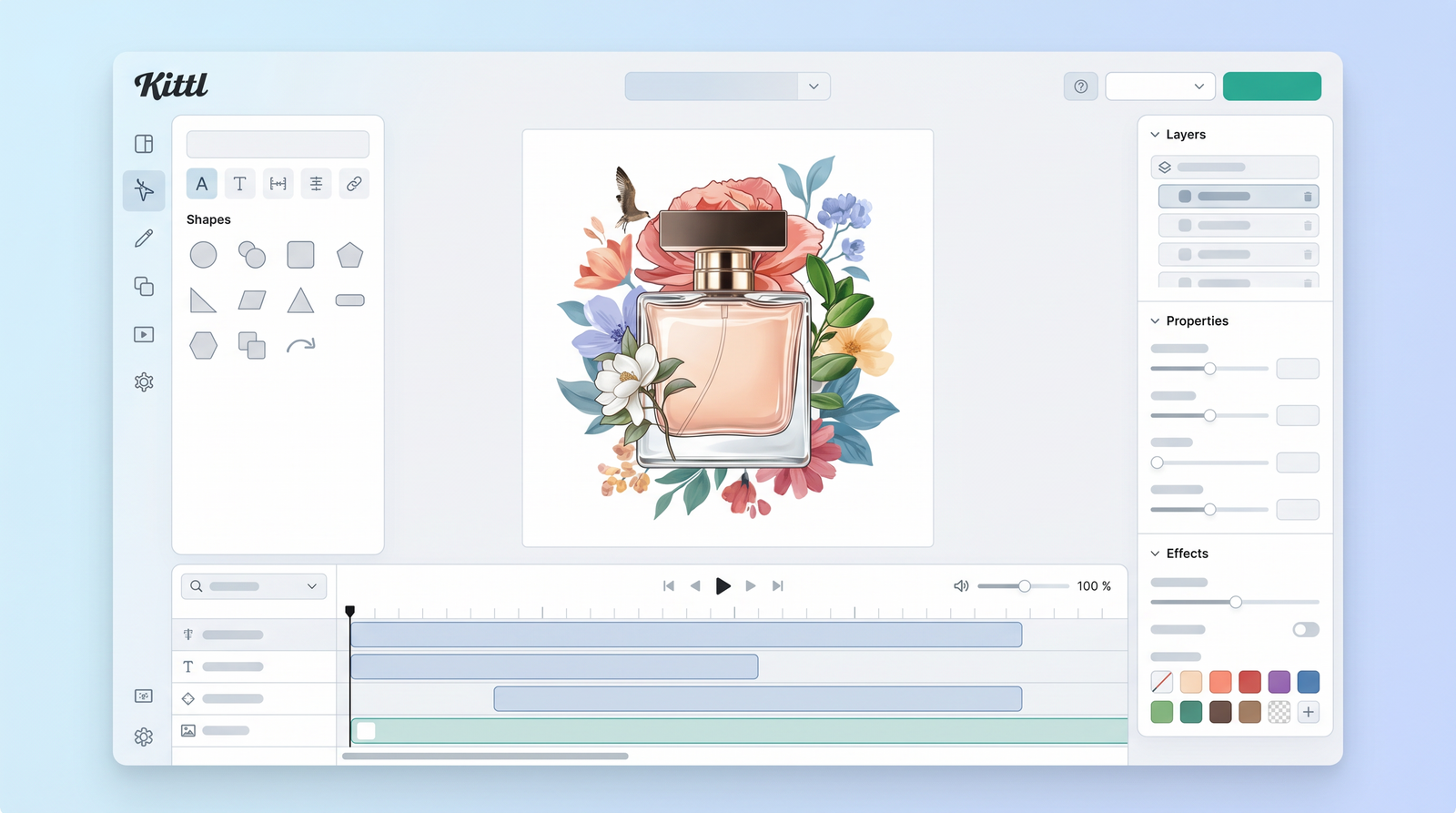Insert the parallelogram shape
This screenshot has height=813, width=1456.
tap(252, 300)
